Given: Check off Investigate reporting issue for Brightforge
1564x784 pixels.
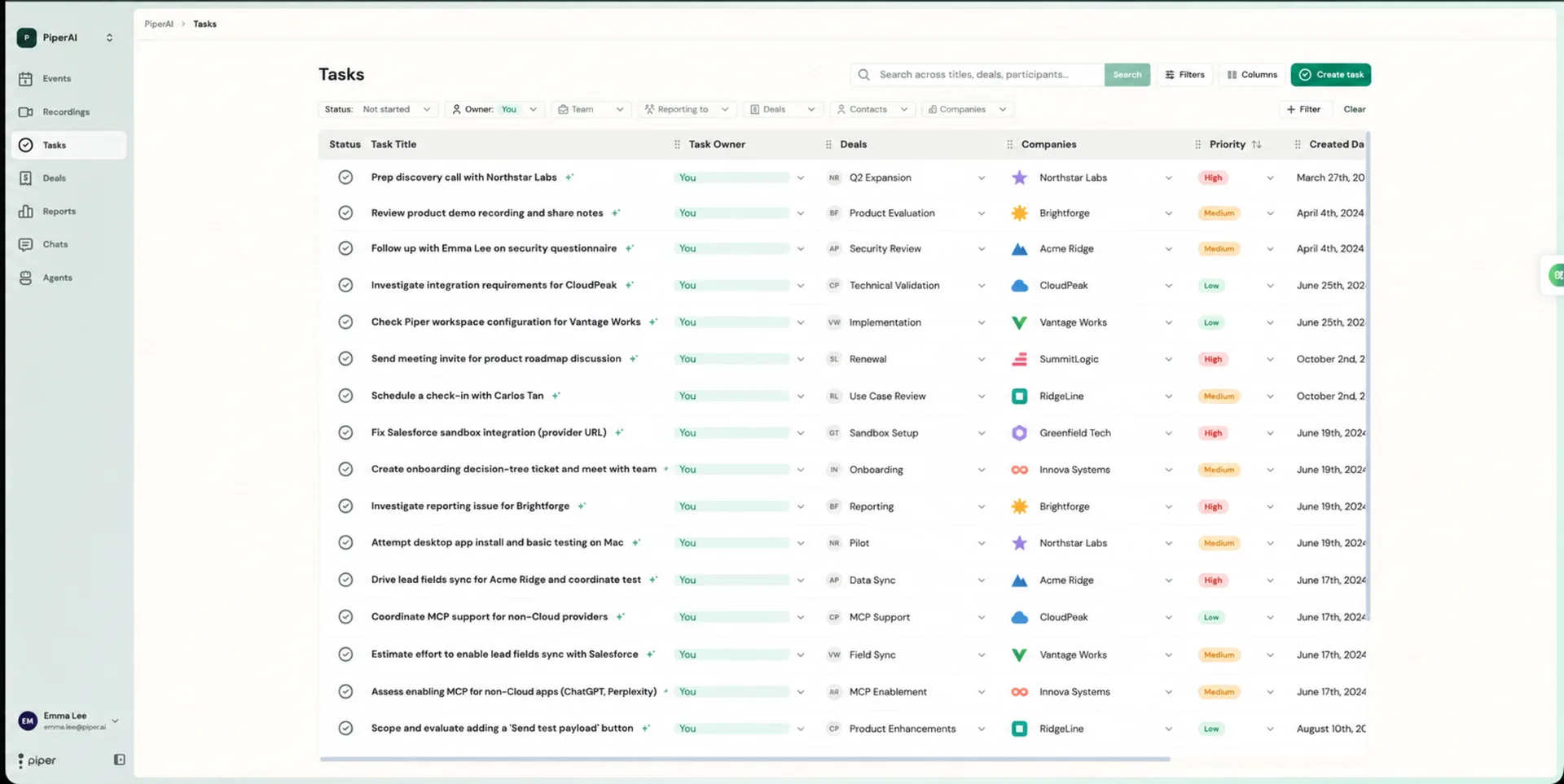Looking at the screenshot, I should pyautogui.click(x=345, y=506).
